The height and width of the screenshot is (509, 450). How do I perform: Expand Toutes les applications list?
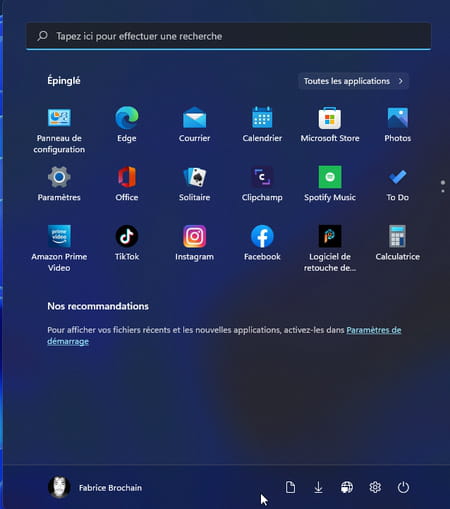[353, 81]
